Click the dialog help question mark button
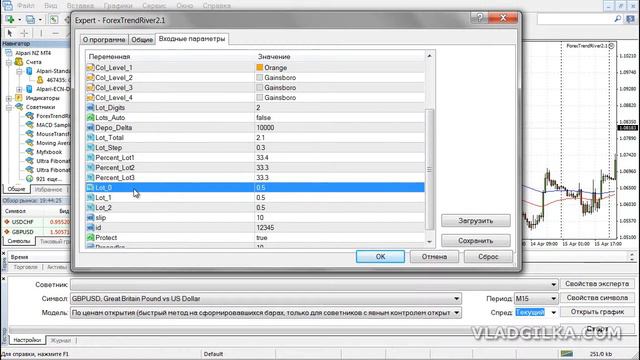The width and height of the screenshot is (640, 360). click(480, 18)
